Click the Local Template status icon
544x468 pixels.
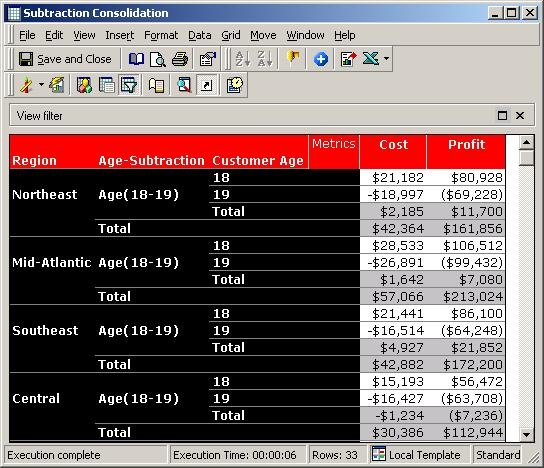[379, 454]
